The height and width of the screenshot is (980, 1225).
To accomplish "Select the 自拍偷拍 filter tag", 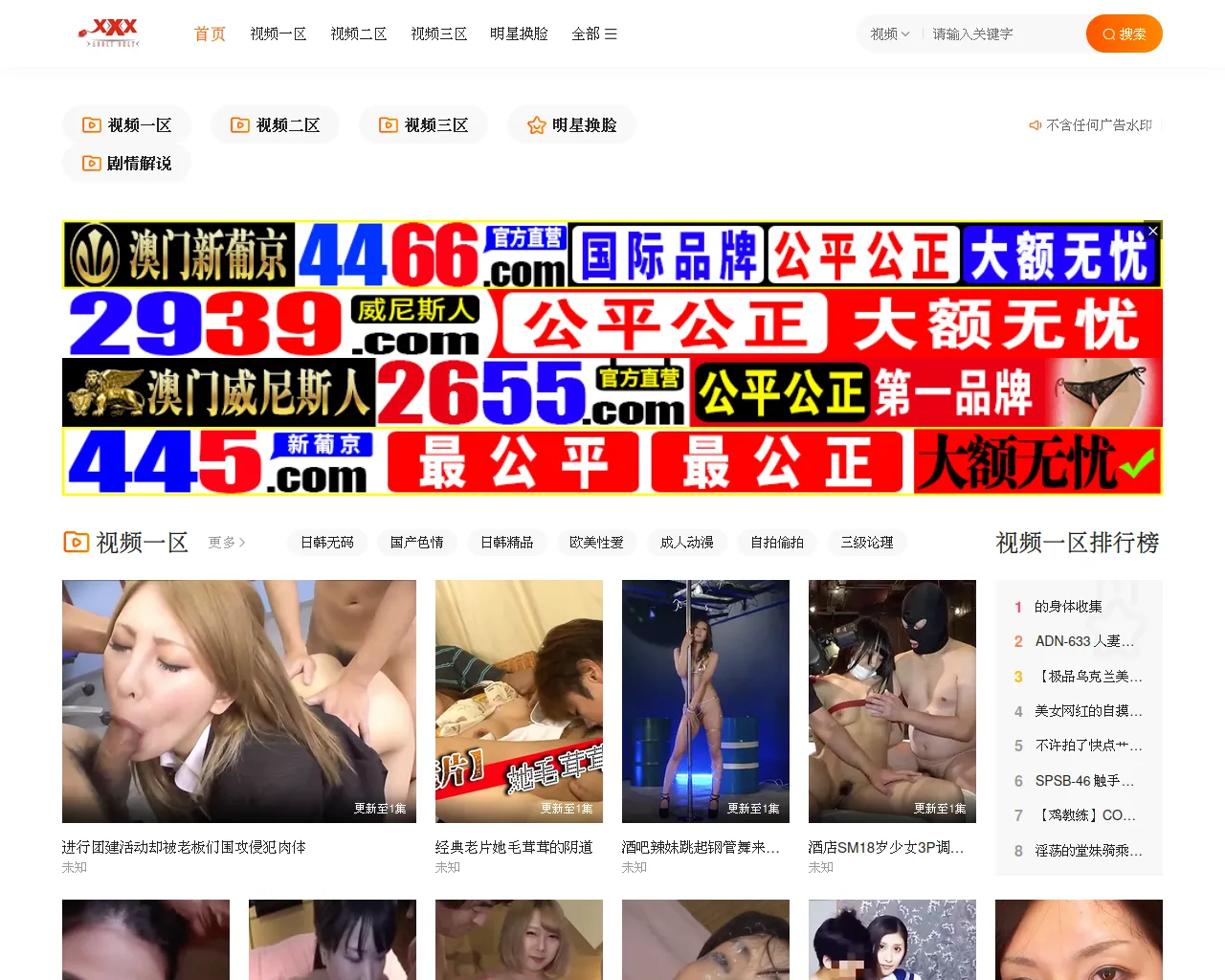I will (777, 543).
